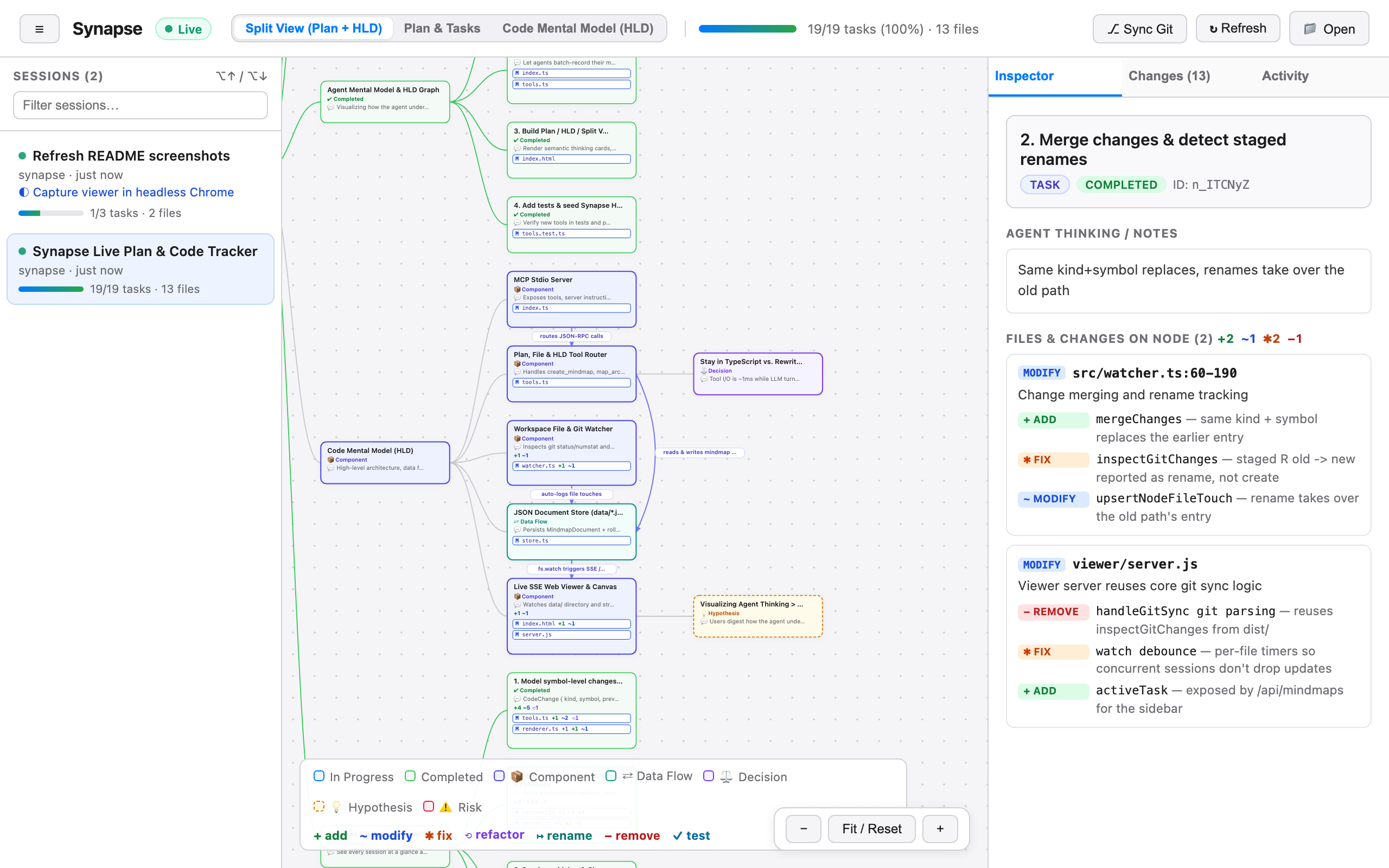Click the Refresh button

pyautogui.click(x=1238, y=29)
